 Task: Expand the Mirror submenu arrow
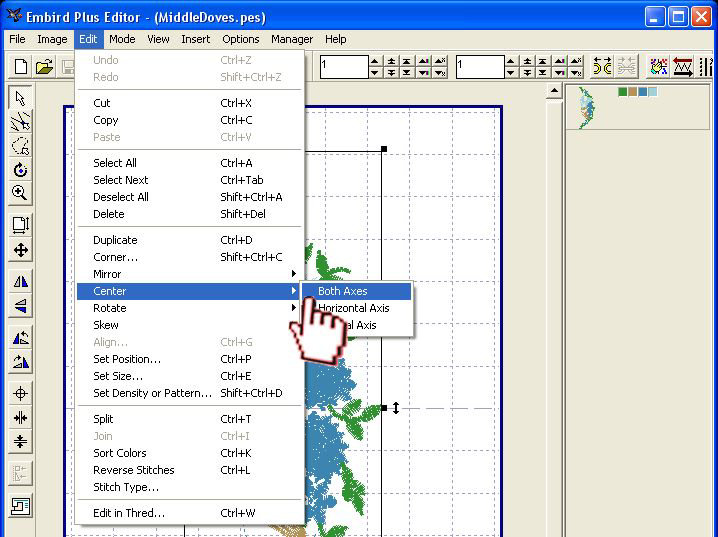(294, 274)
